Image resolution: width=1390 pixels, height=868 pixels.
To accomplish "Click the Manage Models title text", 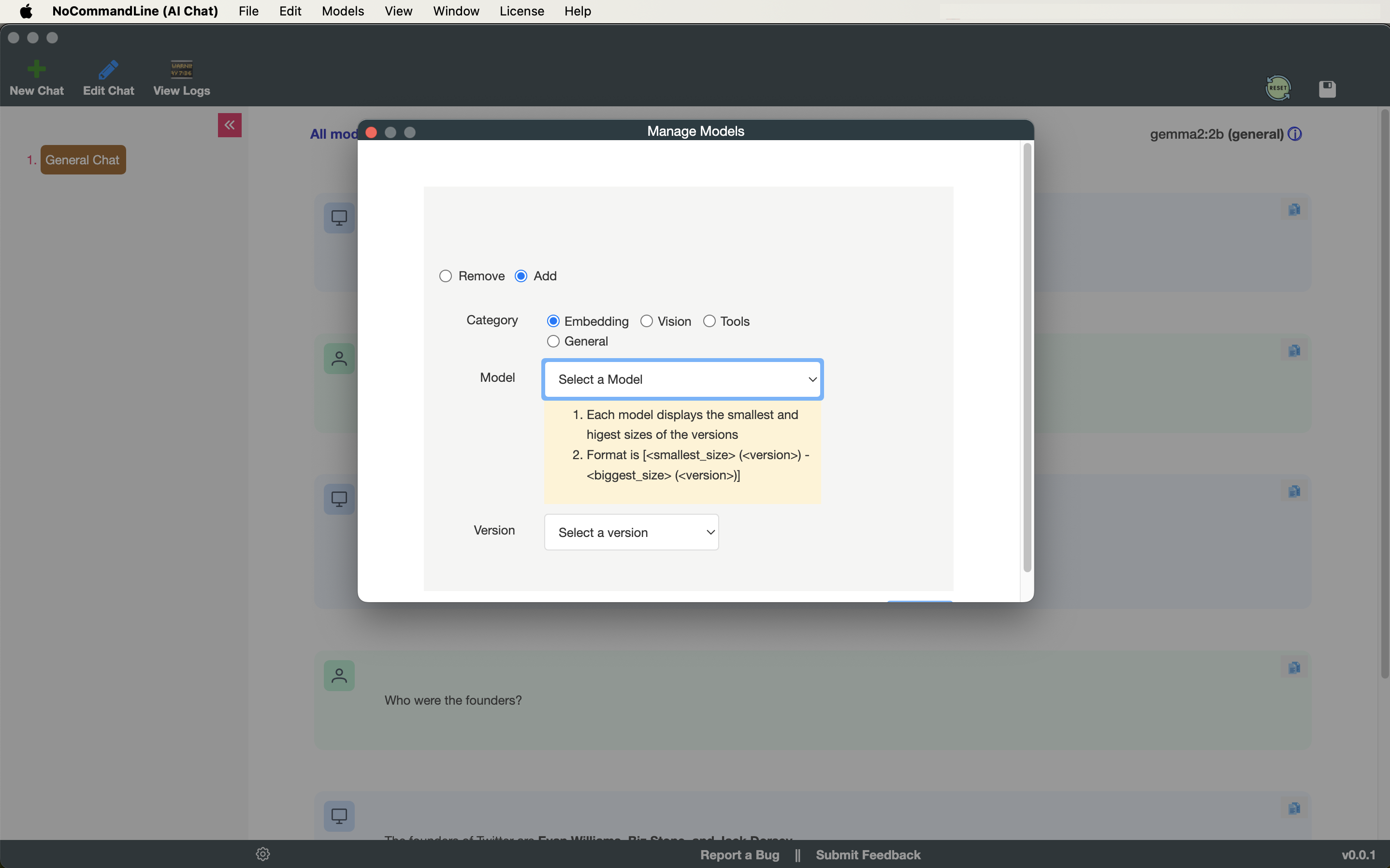I will 695,131.
